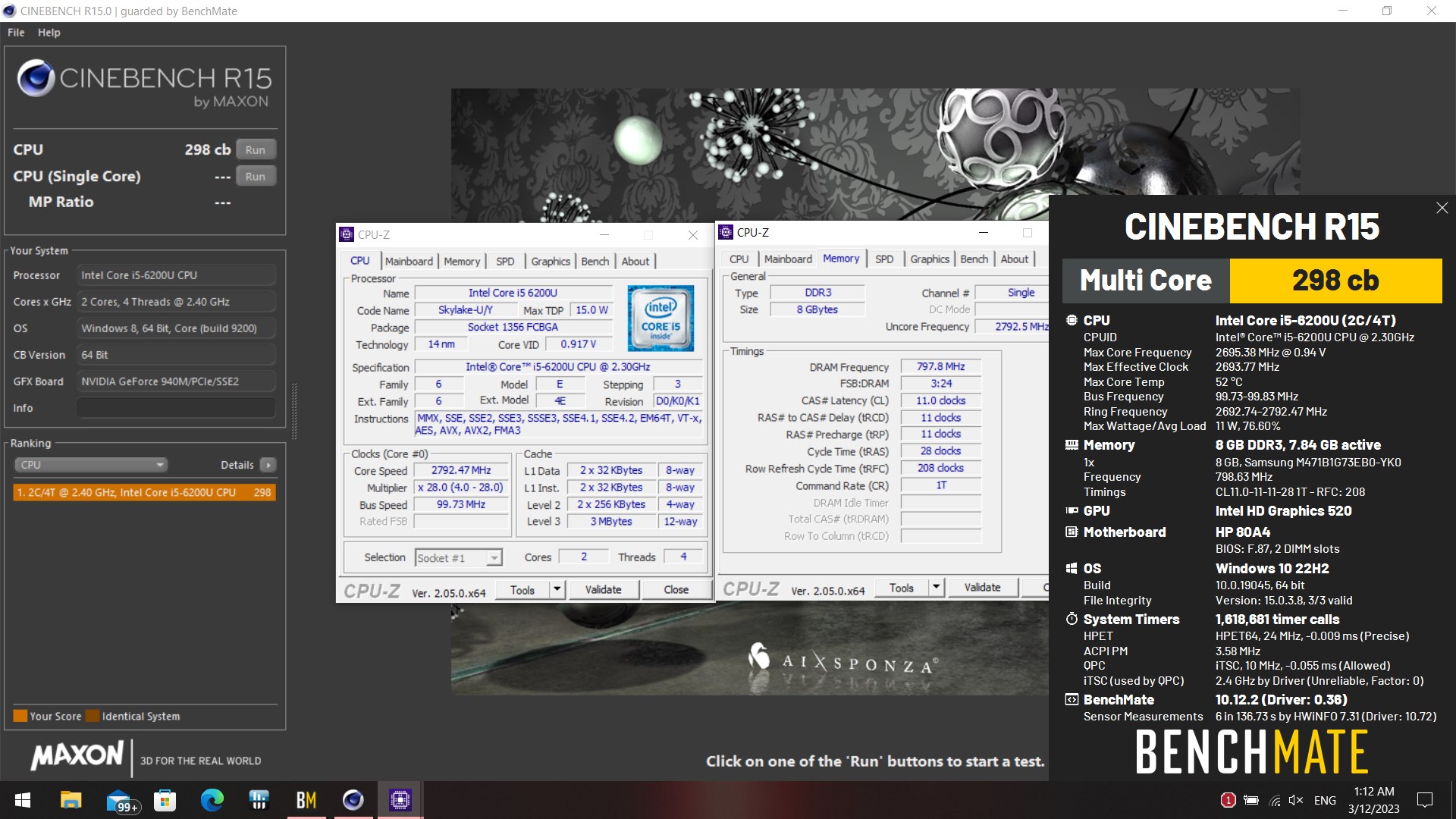The image size is (1456, 819).
Task: Click the Info text field
Action: [x=176, y=408]
